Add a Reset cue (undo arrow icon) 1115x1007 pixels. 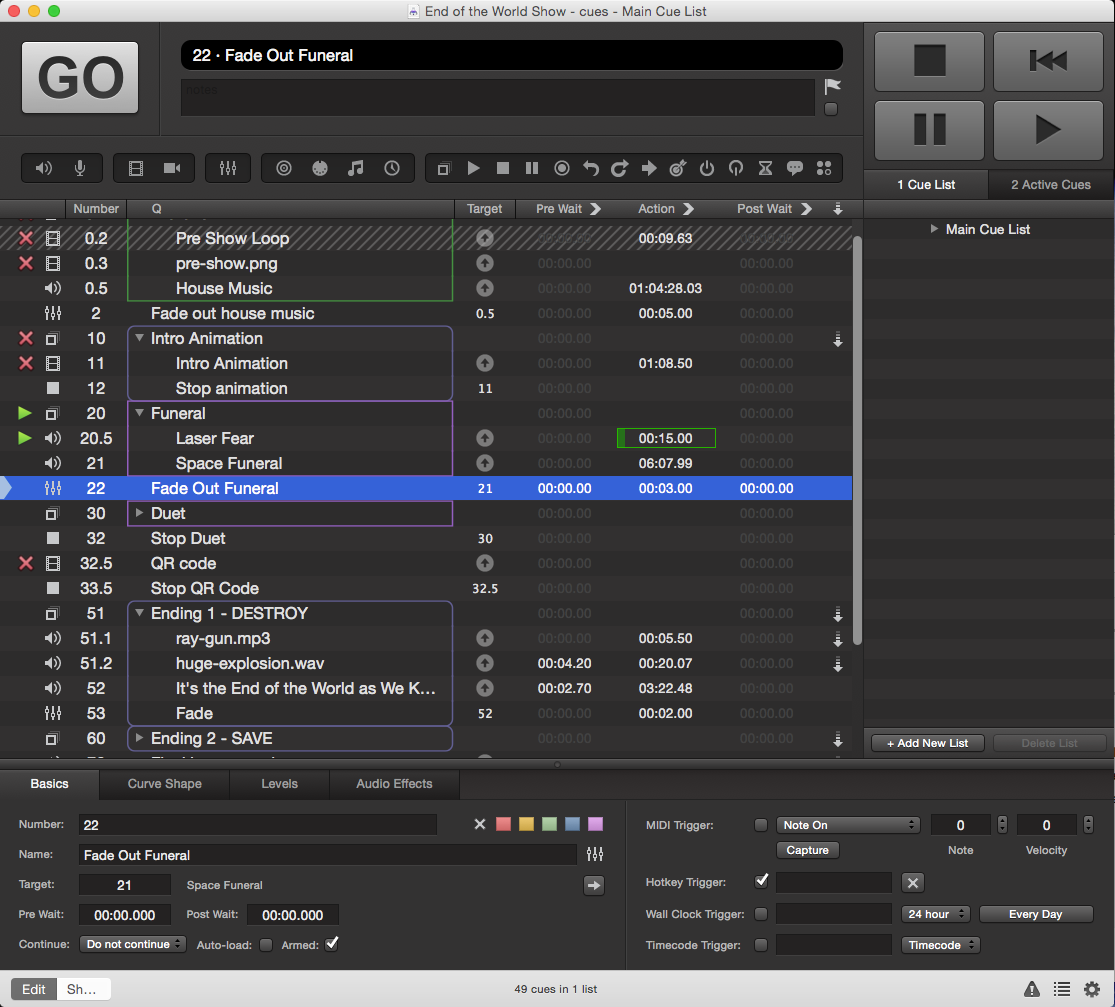[x=591, y=169]
